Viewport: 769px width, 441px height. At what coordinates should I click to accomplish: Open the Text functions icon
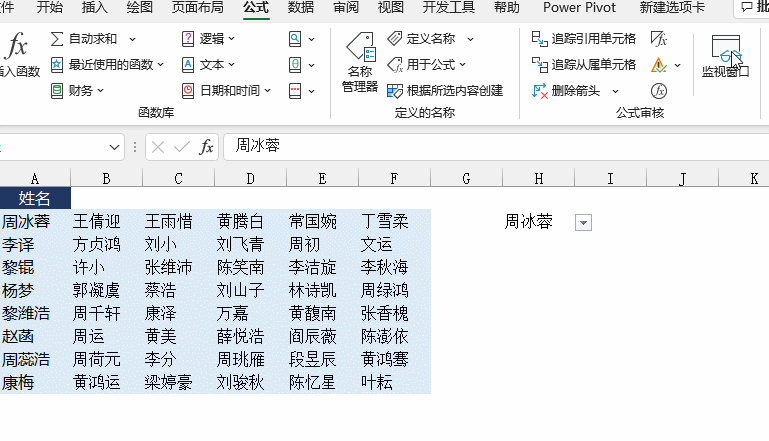click(188, 65)
